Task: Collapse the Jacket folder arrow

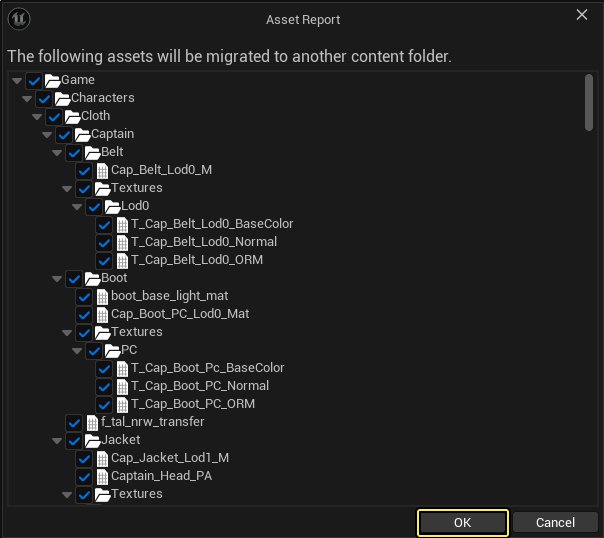Action: coord(57,441)
